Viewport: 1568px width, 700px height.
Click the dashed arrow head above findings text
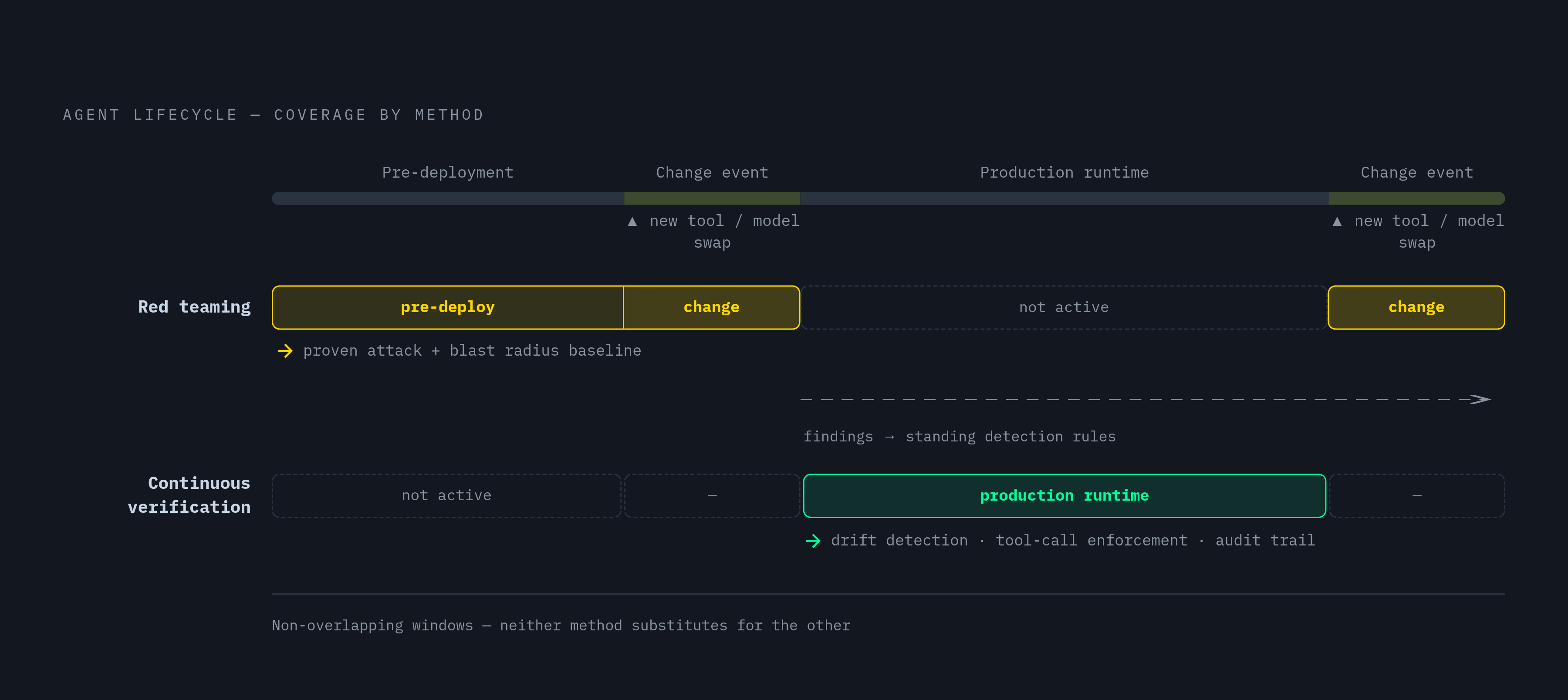pos(1480,399)
